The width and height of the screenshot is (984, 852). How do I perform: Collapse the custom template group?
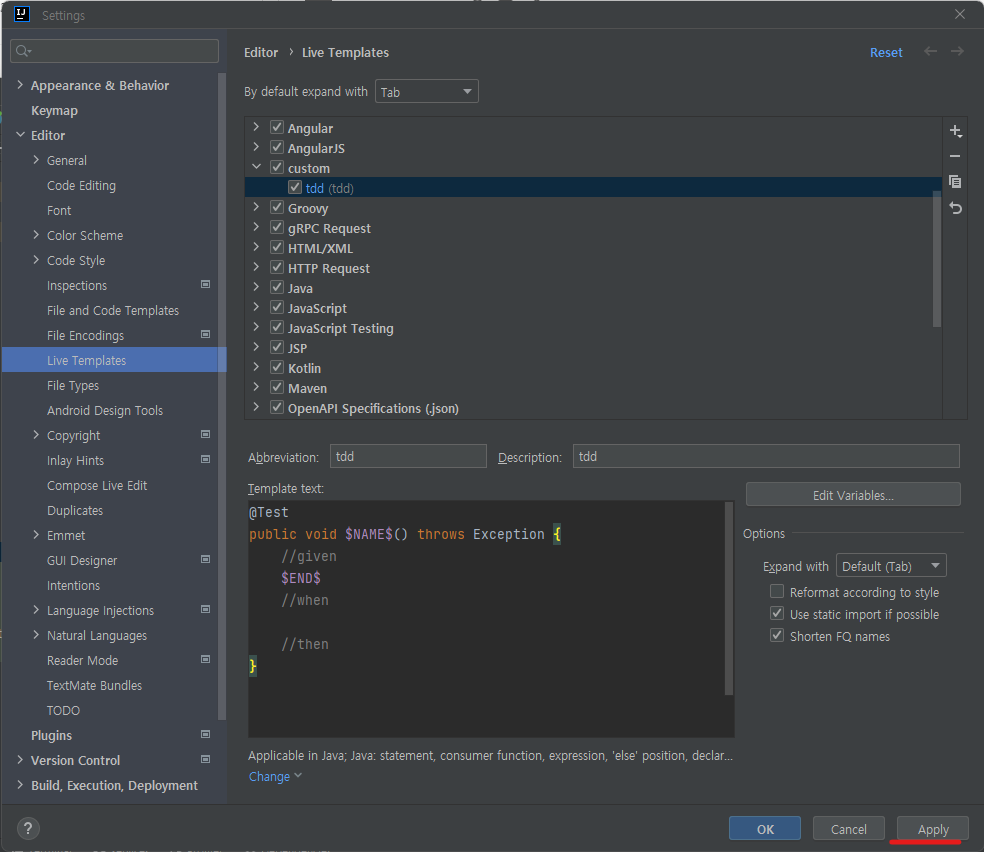[256, 167]
